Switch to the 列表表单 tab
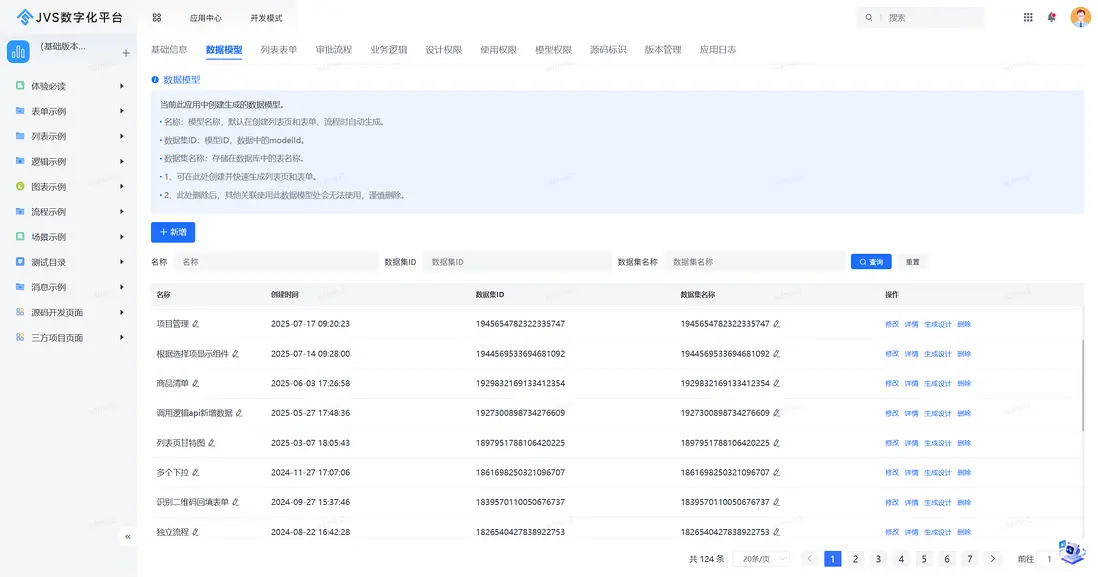The width and height of the screenshot is (1098, 577). 279,49
